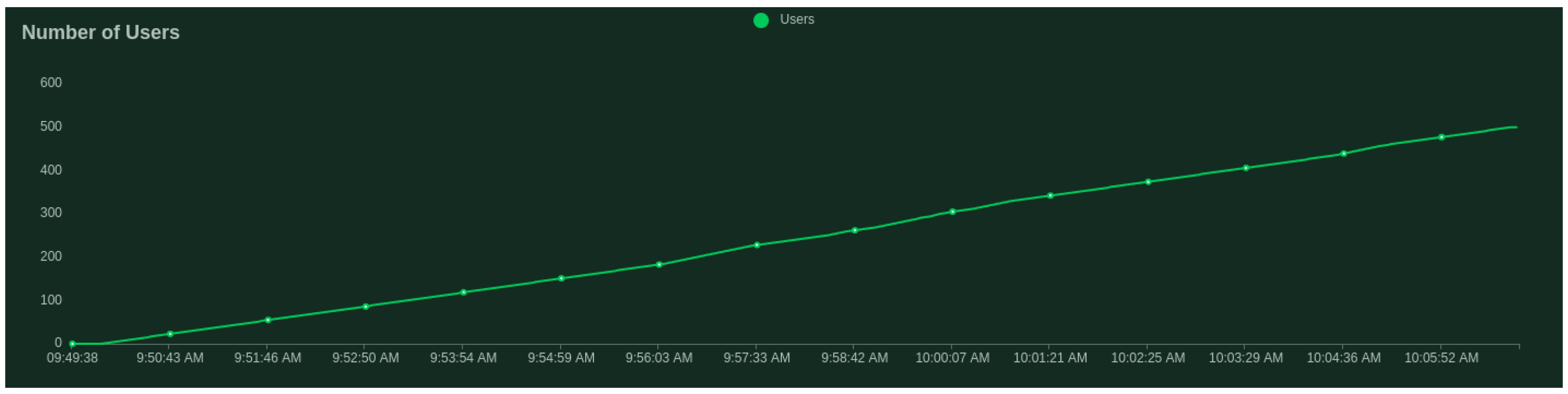Click the Number of Users chart title
This screenshot has height=394, width=1568.
[x=101, y=32]
